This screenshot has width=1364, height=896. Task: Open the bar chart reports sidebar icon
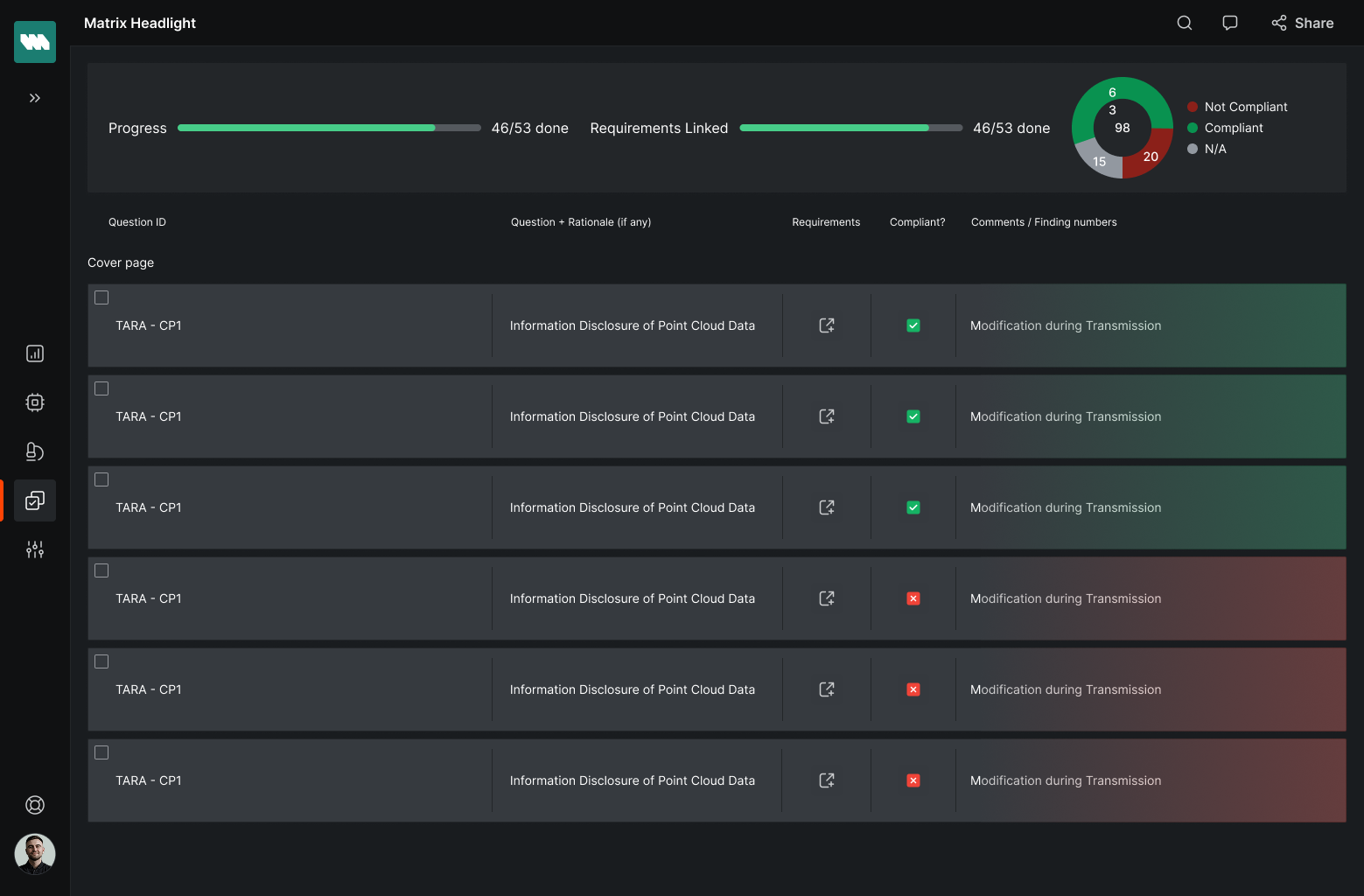[x=35, y=353]
